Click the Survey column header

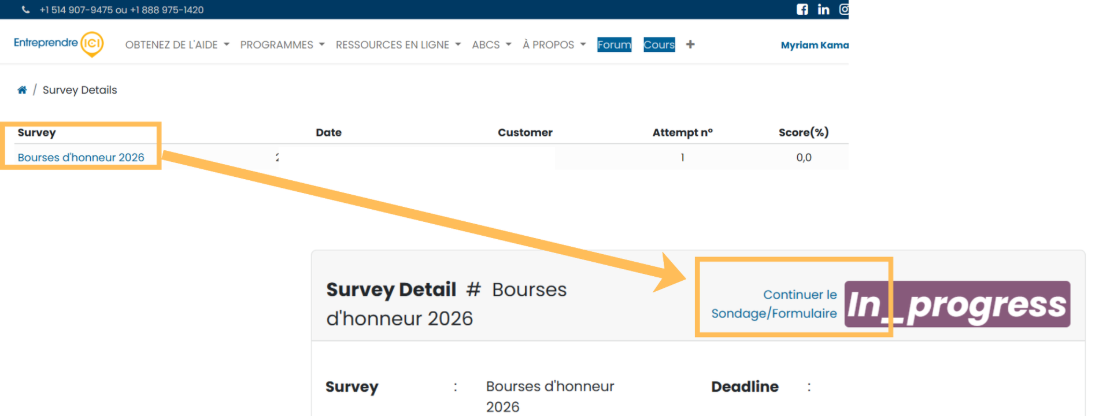click(37, 132)
